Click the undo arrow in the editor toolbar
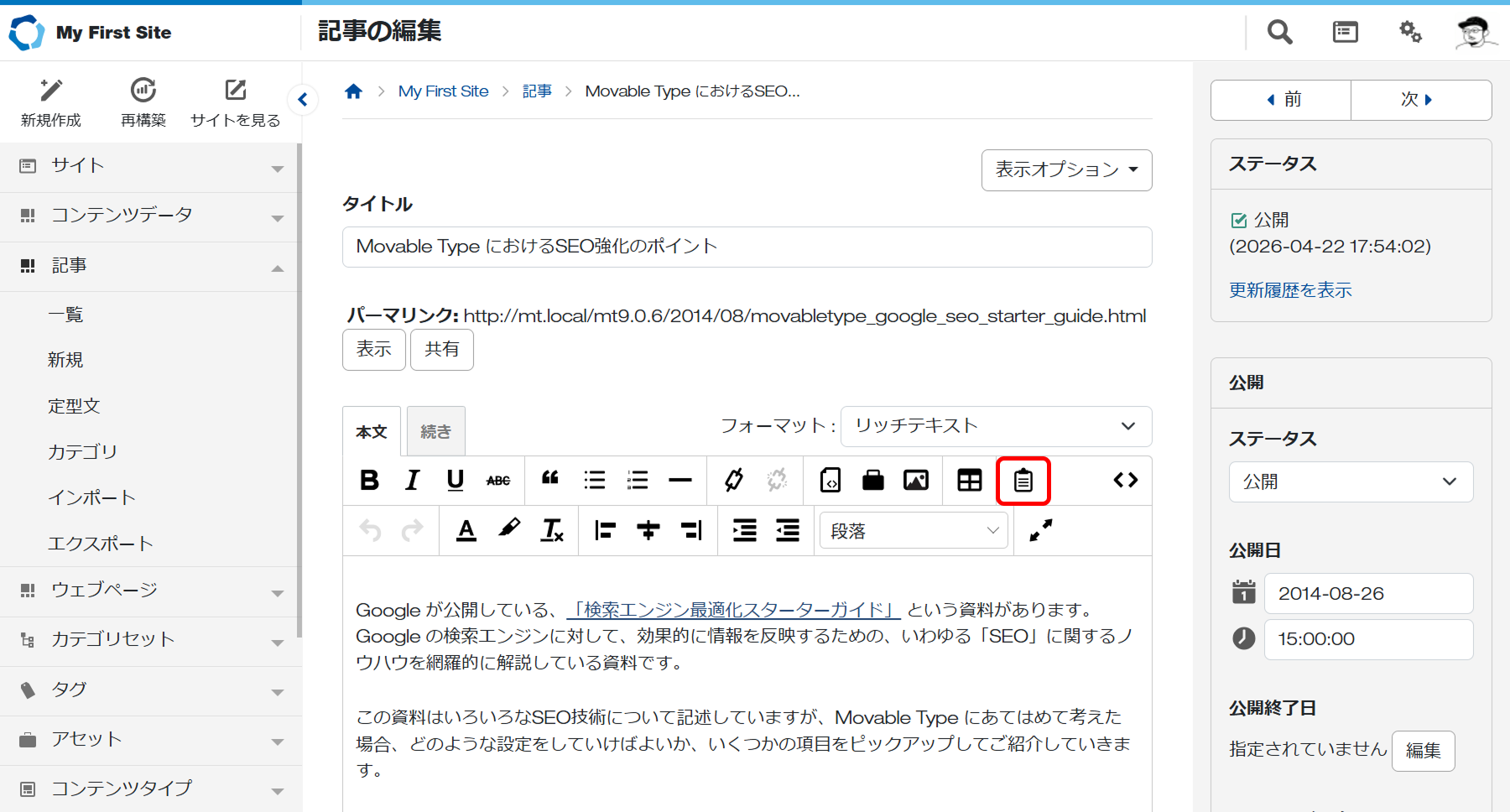The width and height of the screenshot is (1510, 812). [x=369, y=529]
